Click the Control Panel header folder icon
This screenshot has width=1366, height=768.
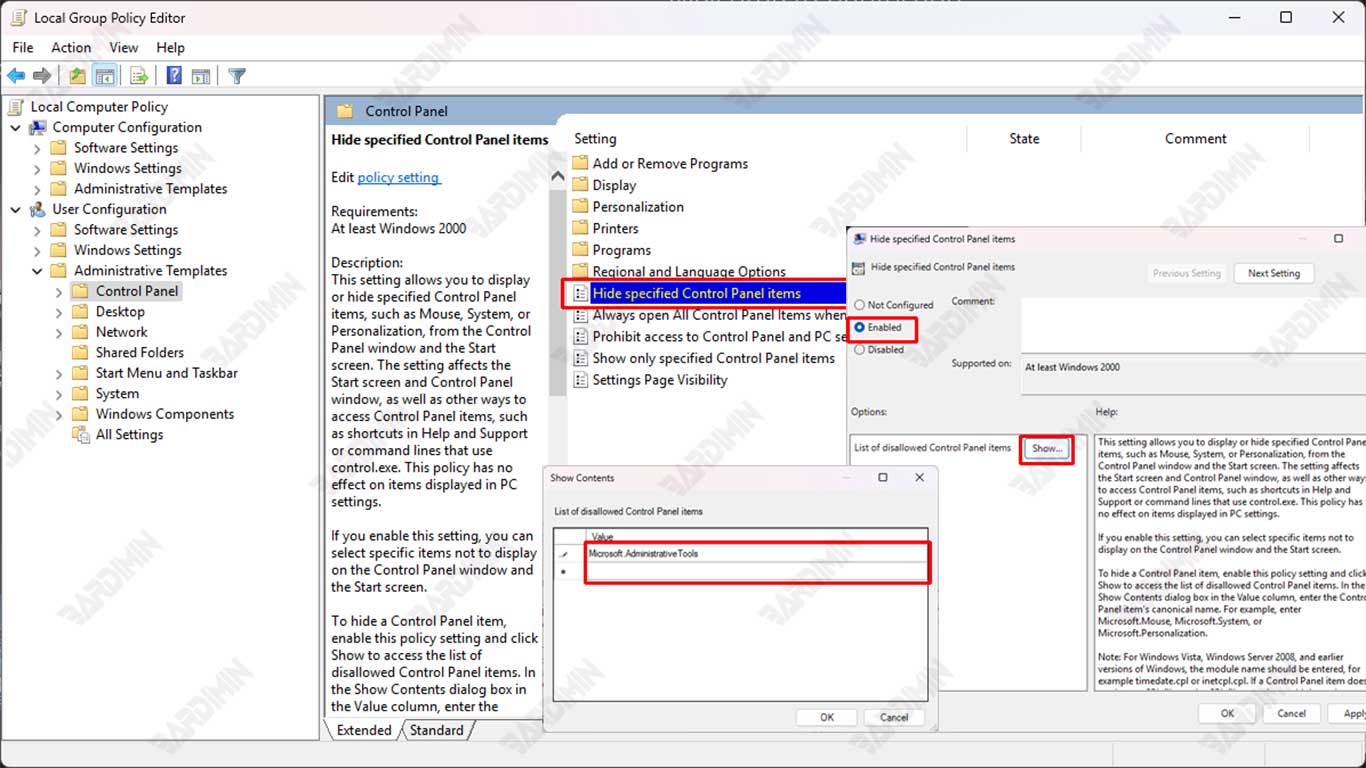click(345, 111)
